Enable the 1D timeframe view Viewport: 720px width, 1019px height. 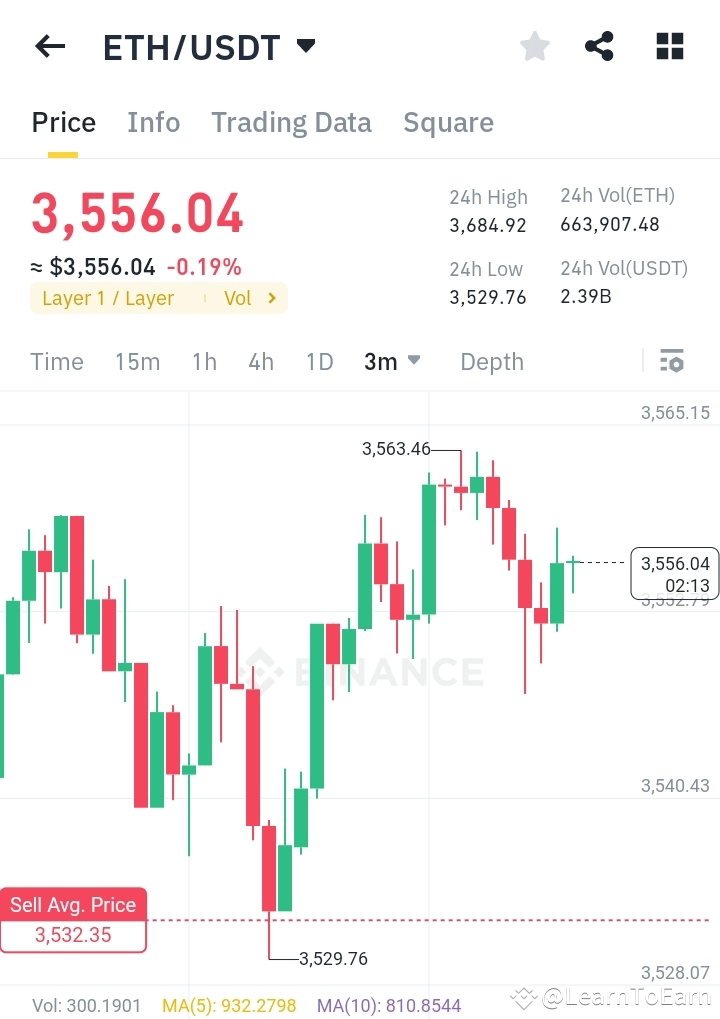(320, 361)
